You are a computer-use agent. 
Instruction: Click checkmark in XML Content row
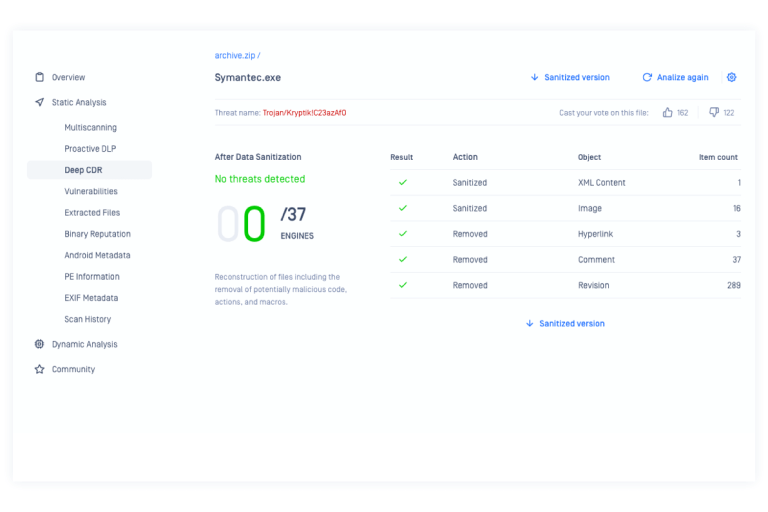[x=403, y=182]
